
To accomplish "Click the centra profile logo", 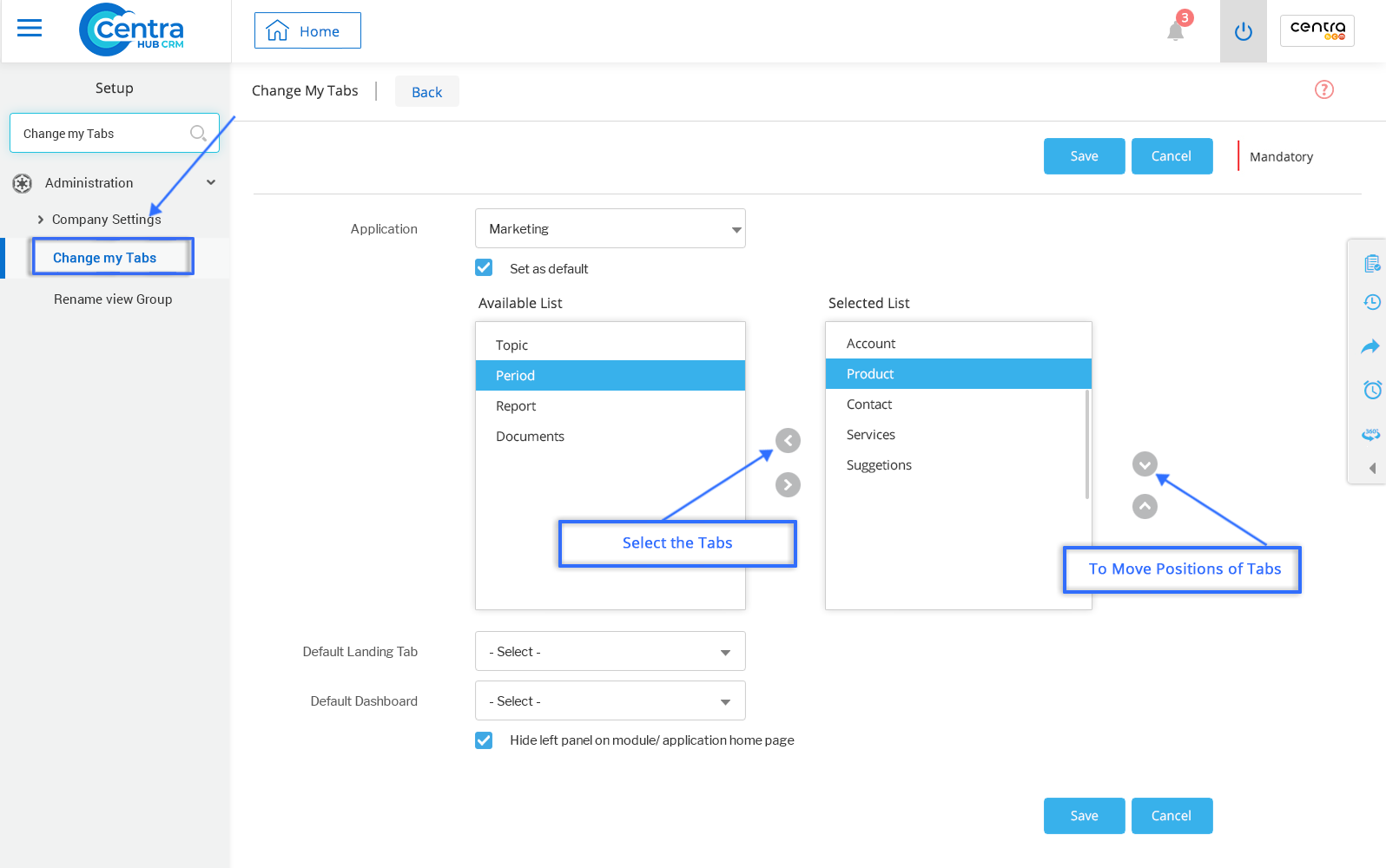I will tap(1317, 30).
